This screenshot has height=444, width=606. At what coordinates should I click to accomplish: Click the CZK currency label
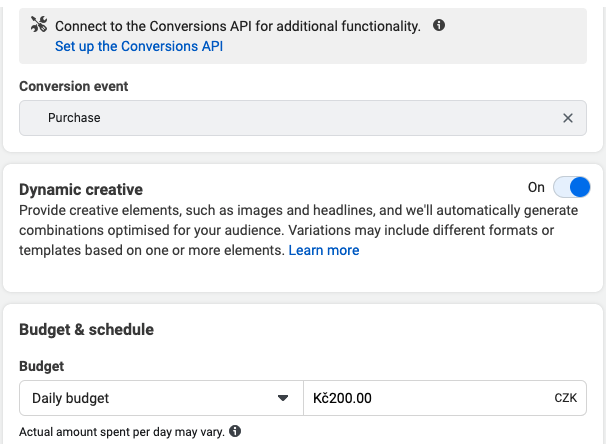(x=566, y=398)
